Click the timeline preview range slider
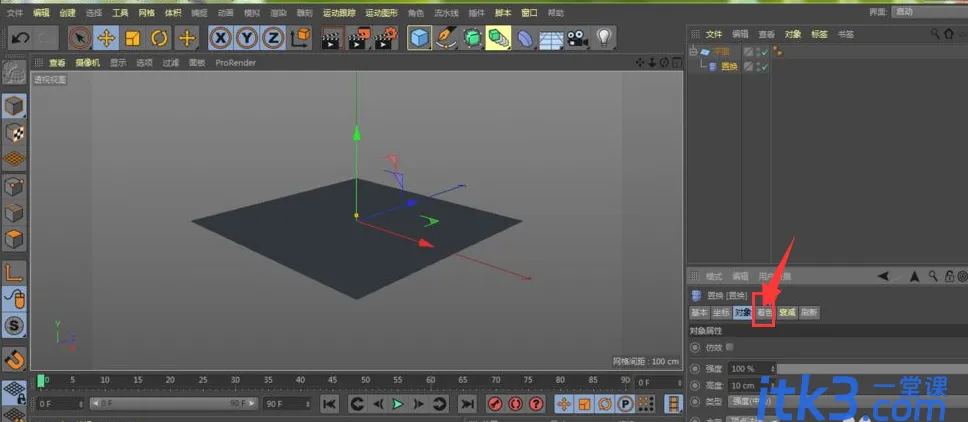Screen dimensions: 968x422 [173, 403]
